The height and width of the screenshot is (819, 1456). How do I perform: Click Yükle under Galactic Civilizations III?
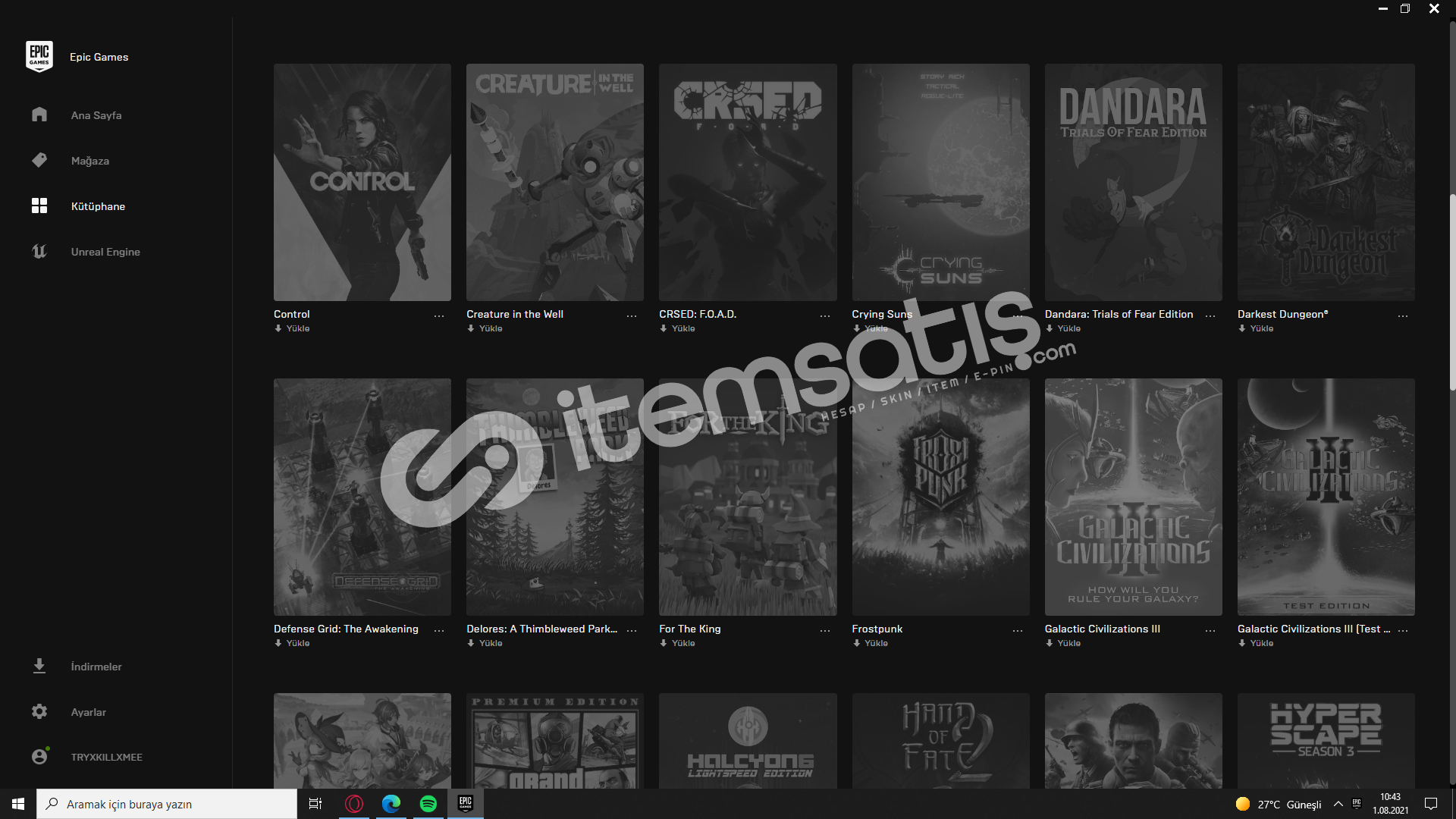click(x=1063, y=643)
